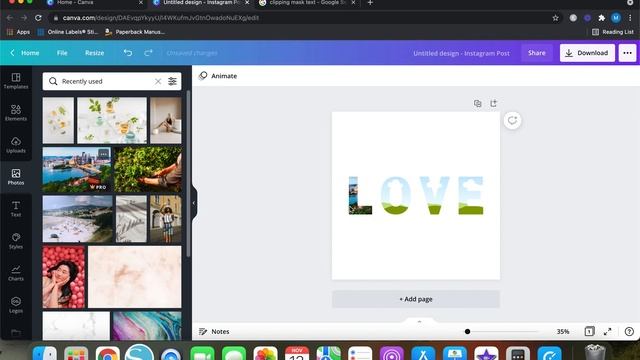640x360 pixels.
Task: Open the Text panel
Action: point(16,209)
